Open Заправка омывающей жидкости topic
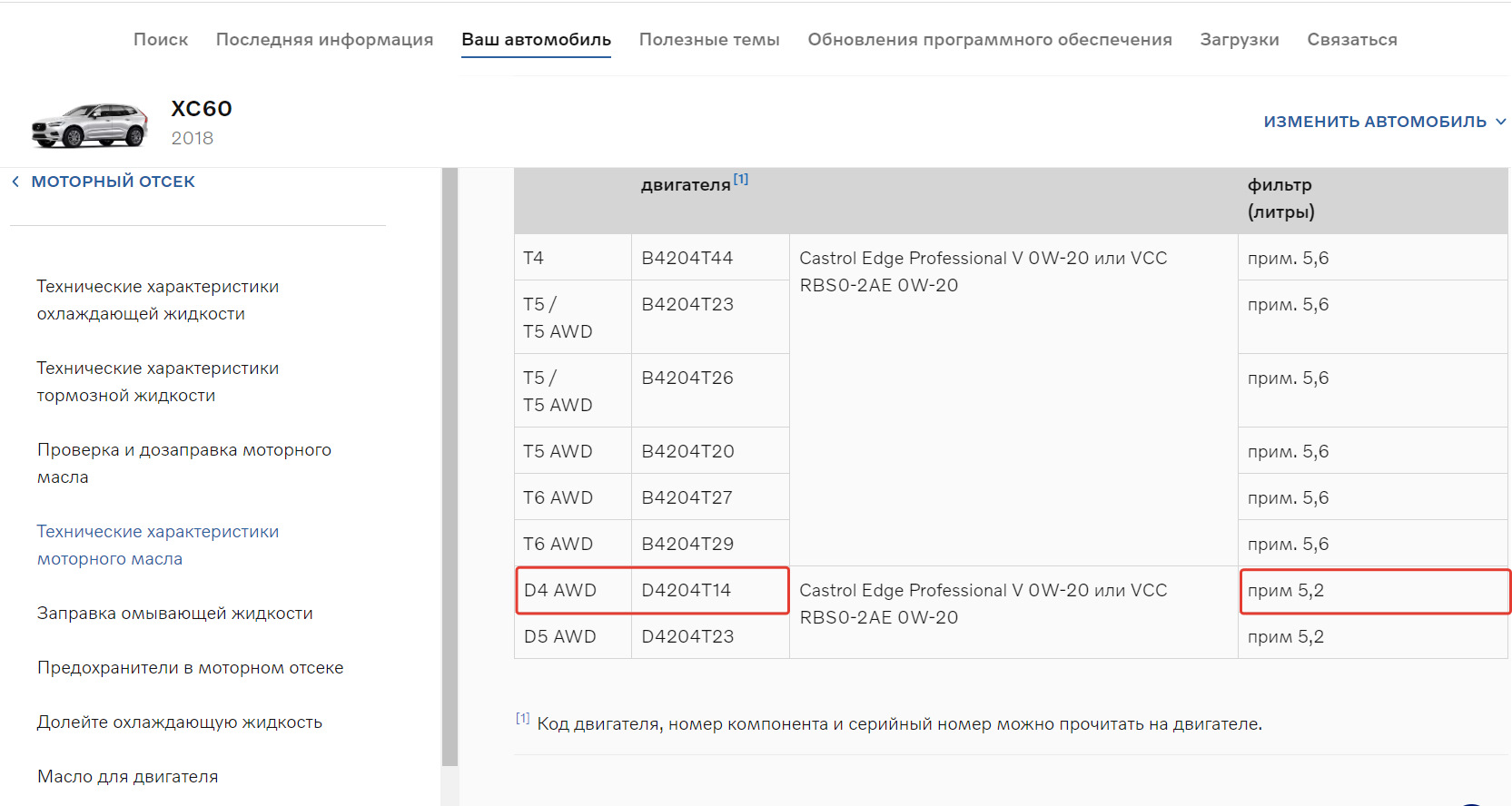Screen dimensions: 1512x806 (x=174, y=614)
